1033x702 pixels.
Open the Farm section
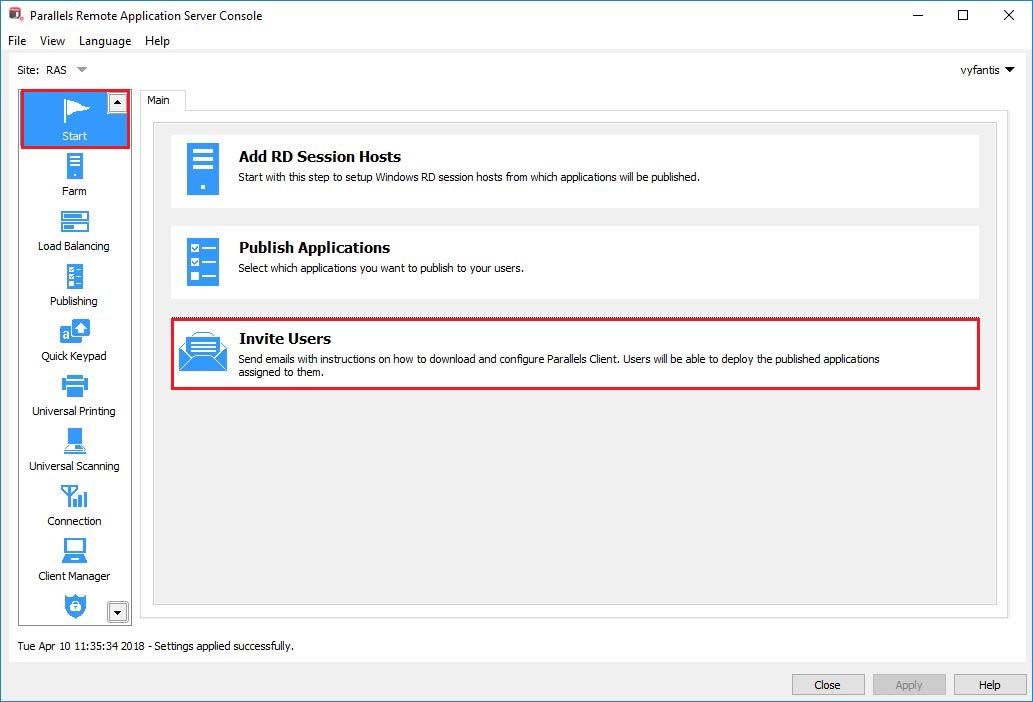pos(74,173)
